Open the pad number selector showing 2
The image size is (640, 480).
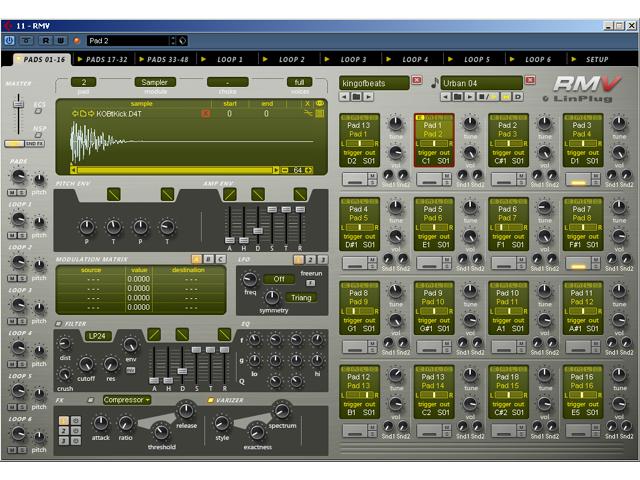83,82
